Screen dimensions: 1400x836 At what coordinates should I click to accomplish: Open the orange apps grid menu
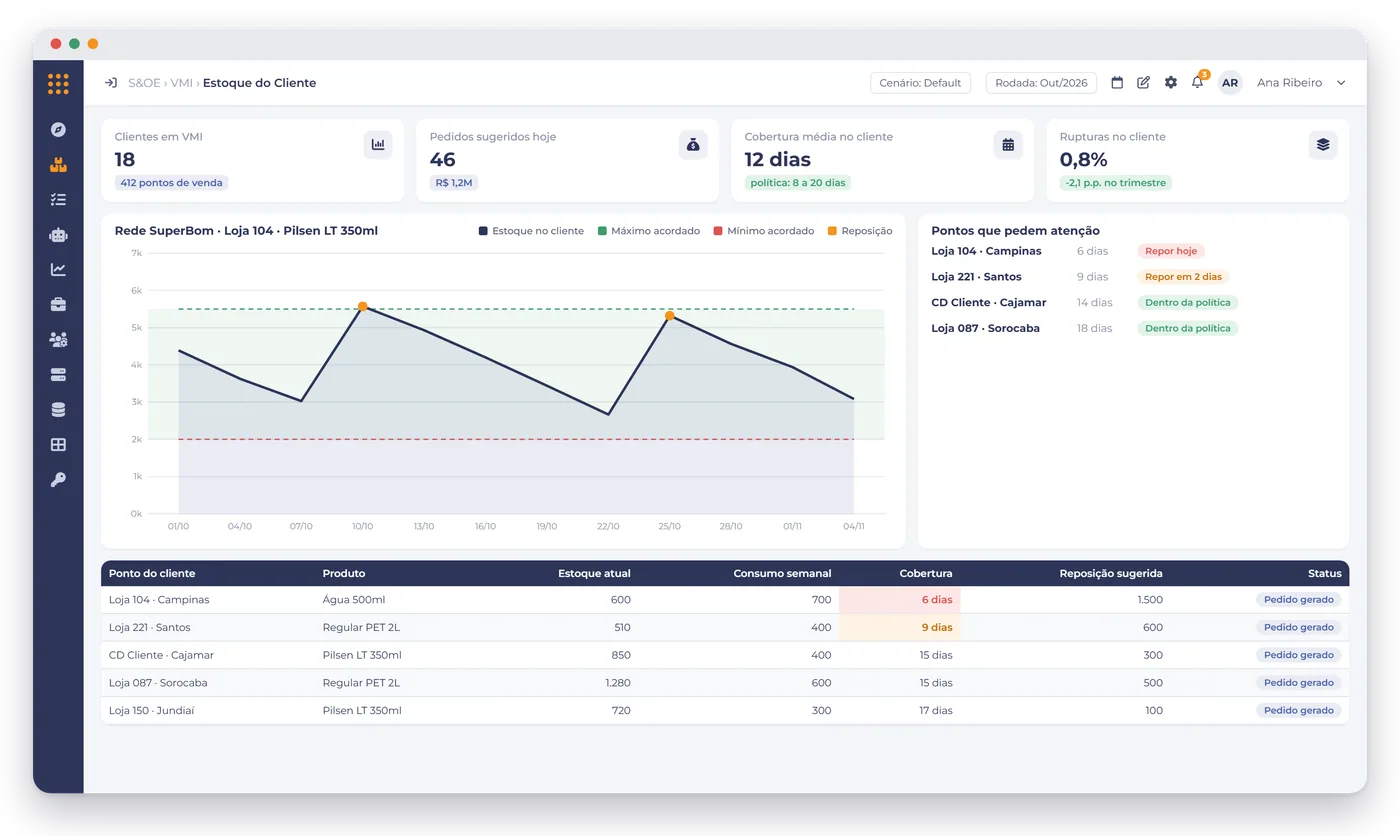58,84
